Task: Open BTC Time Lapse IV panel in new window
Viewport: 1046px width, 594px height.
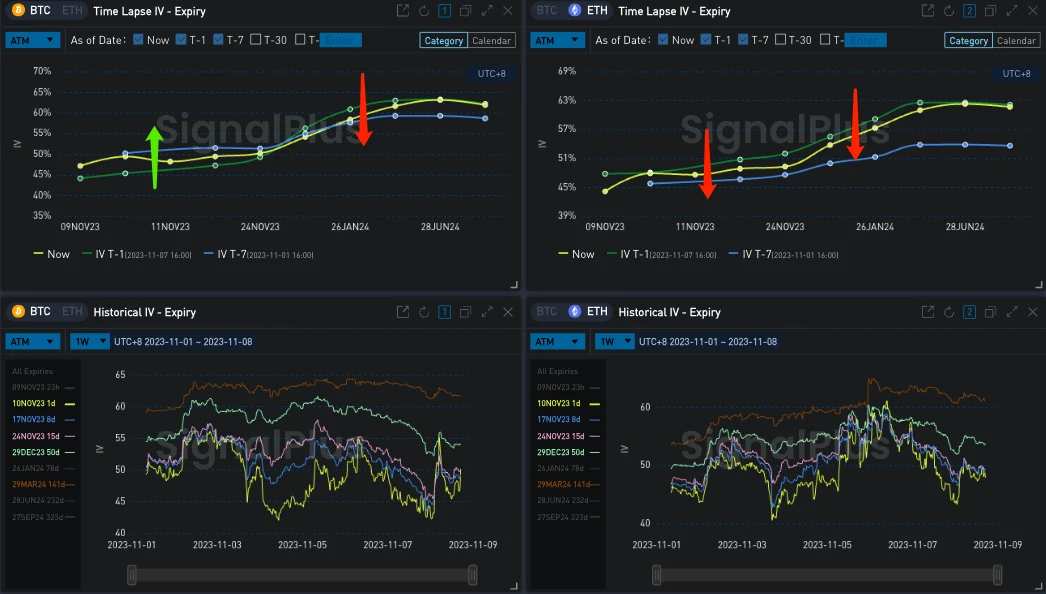Action: coord(403,11)
